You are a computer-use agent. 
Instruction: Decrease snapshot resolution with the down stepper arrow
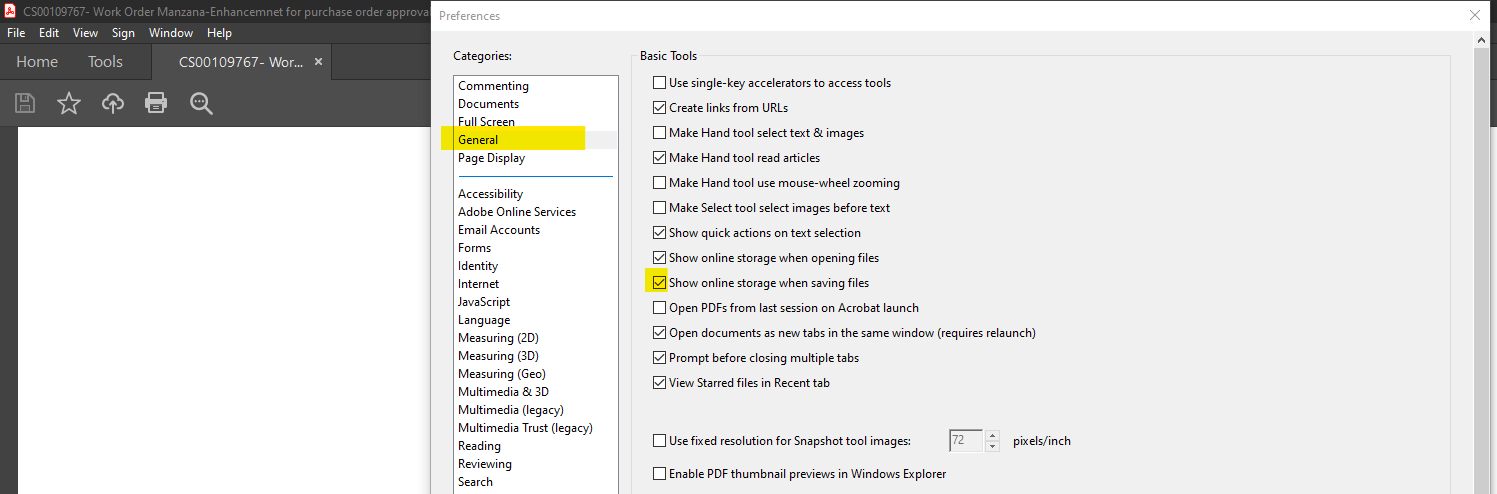click(x=992, y=447)
